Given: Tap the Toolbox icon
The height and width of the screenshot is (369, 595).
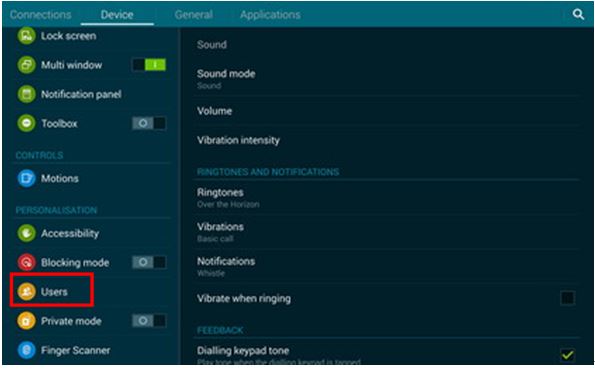Looking at the screenshot, I should [26, 123].
